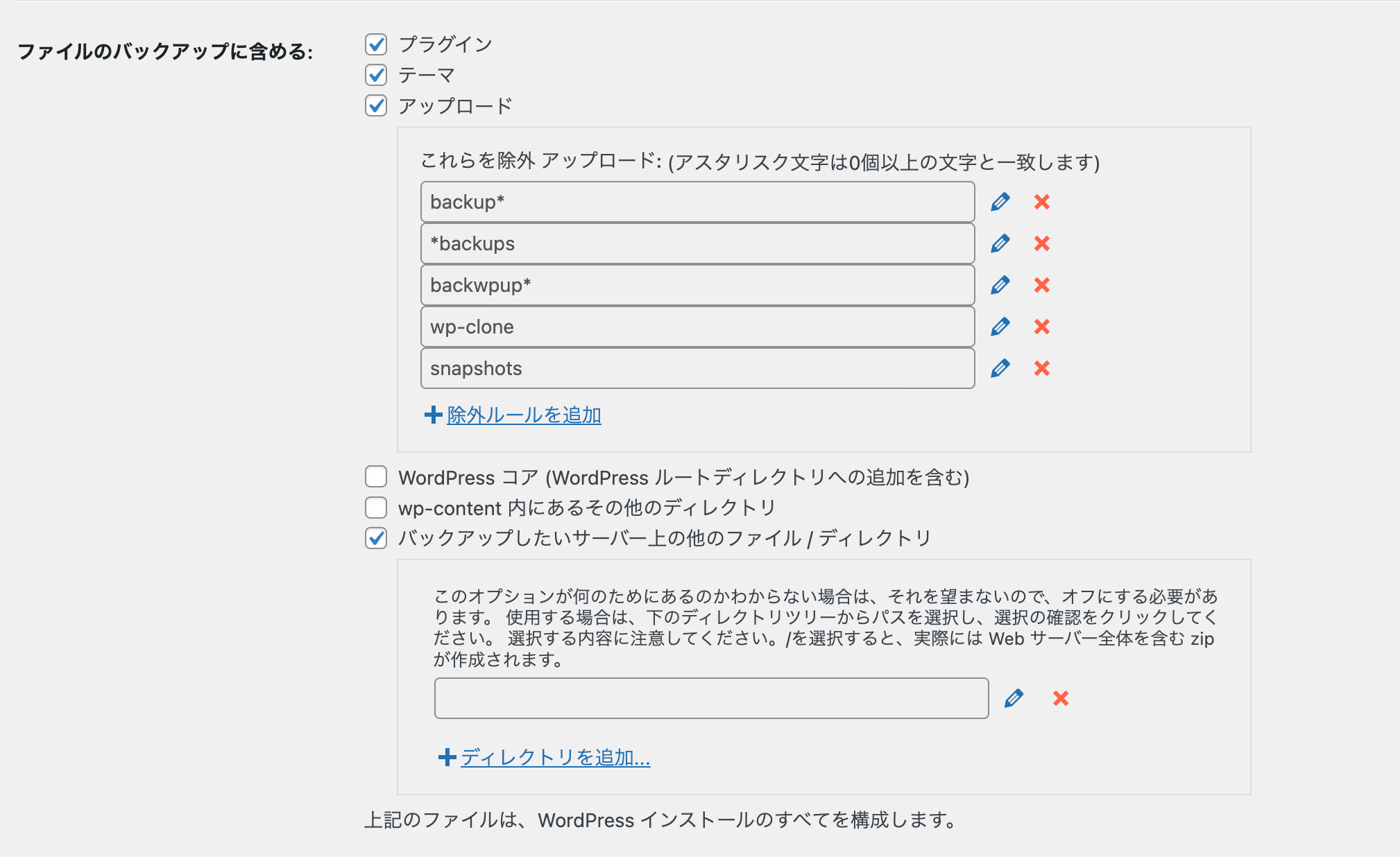The width and height of the screenshot is (1400, 857).
Task: Remove the empty directory path entry
Action: point(1061,698)
